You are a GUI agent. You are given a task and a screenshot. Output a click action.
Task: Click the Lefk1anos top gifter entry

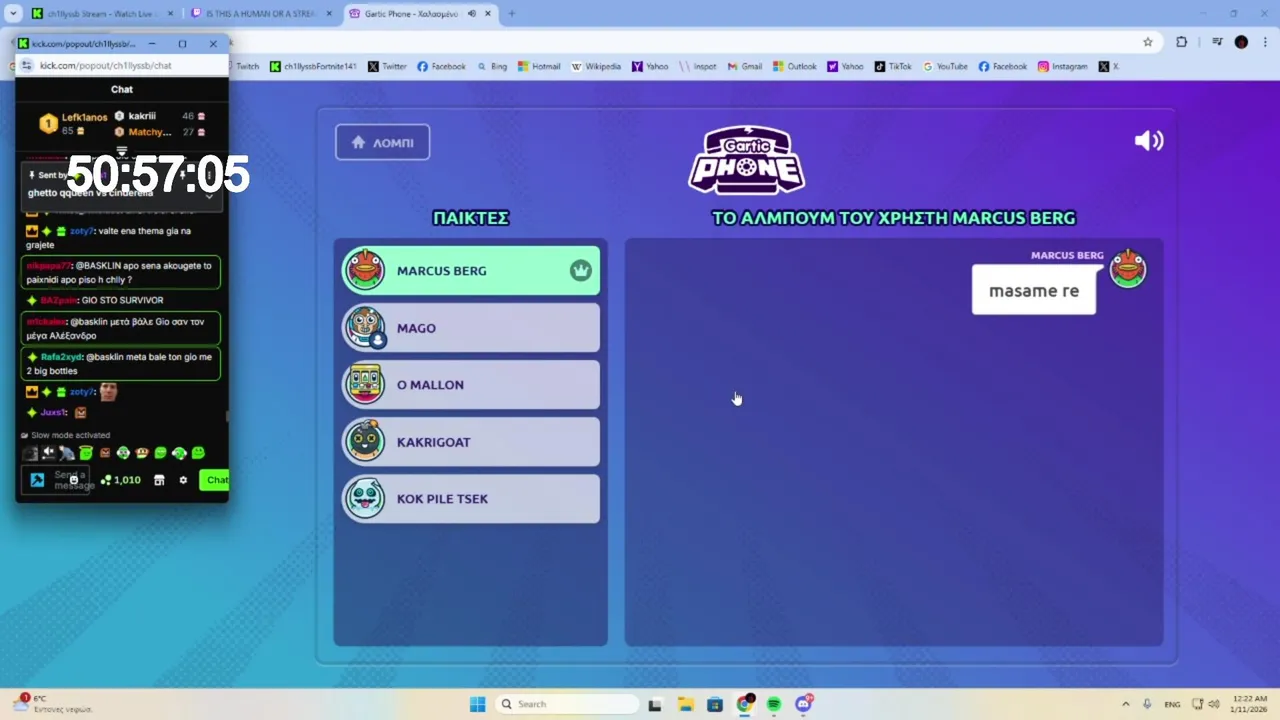click(73, 123)
